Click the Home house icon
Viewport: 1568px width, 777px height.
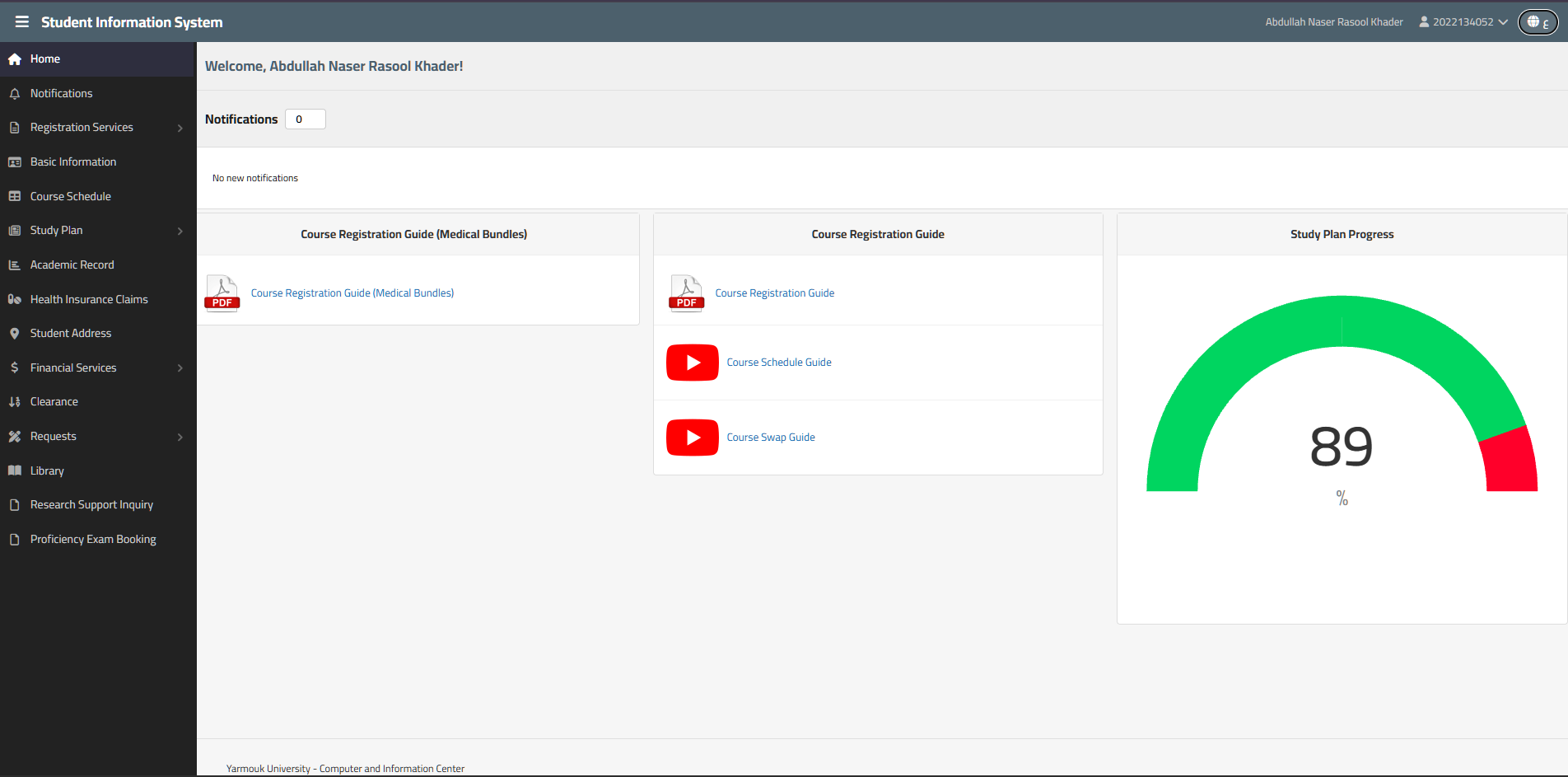14,59
